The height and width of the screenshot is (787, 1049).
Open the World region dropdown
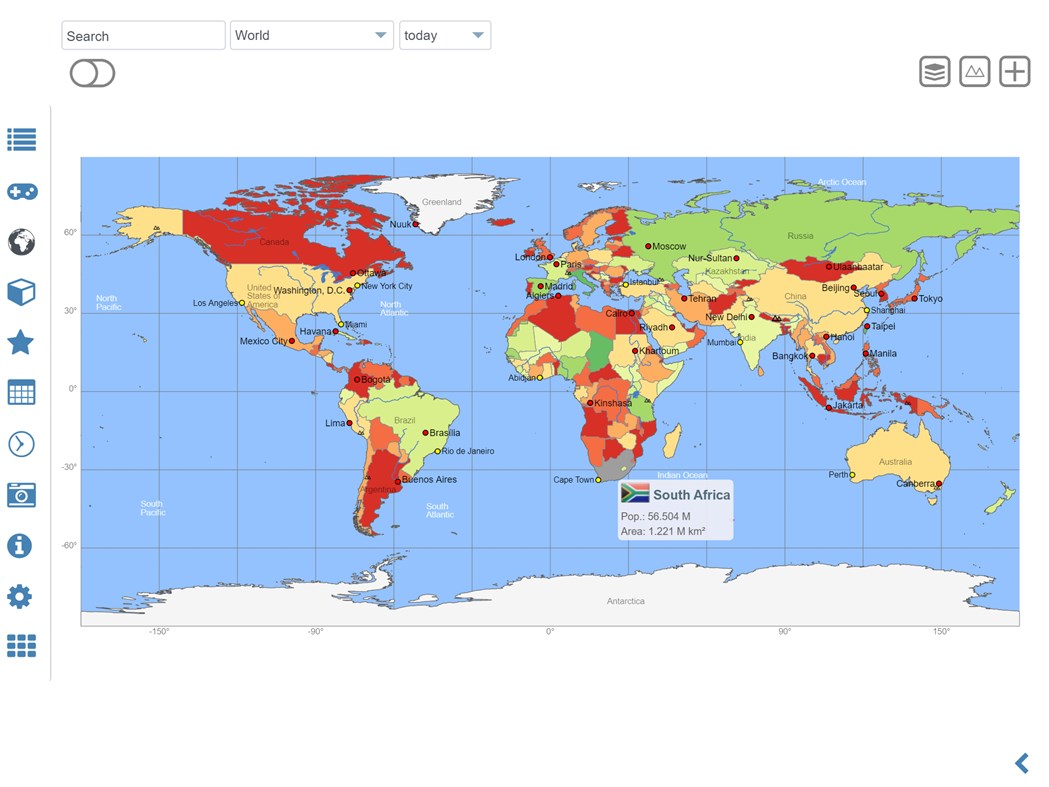pyautogui.click(x=311, y=34)
